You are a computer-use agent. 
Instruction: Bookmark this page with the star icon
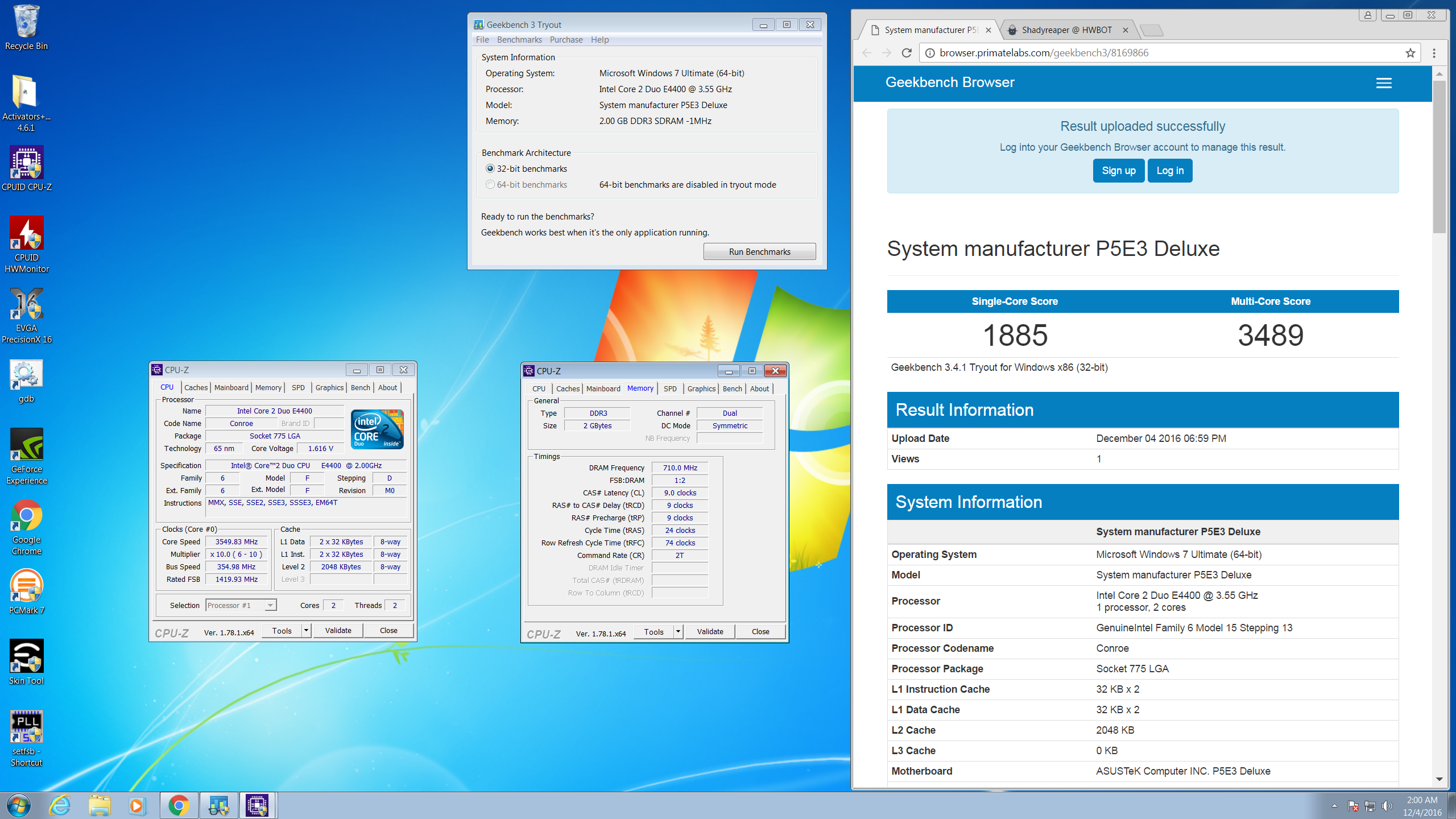(1410, 53)
